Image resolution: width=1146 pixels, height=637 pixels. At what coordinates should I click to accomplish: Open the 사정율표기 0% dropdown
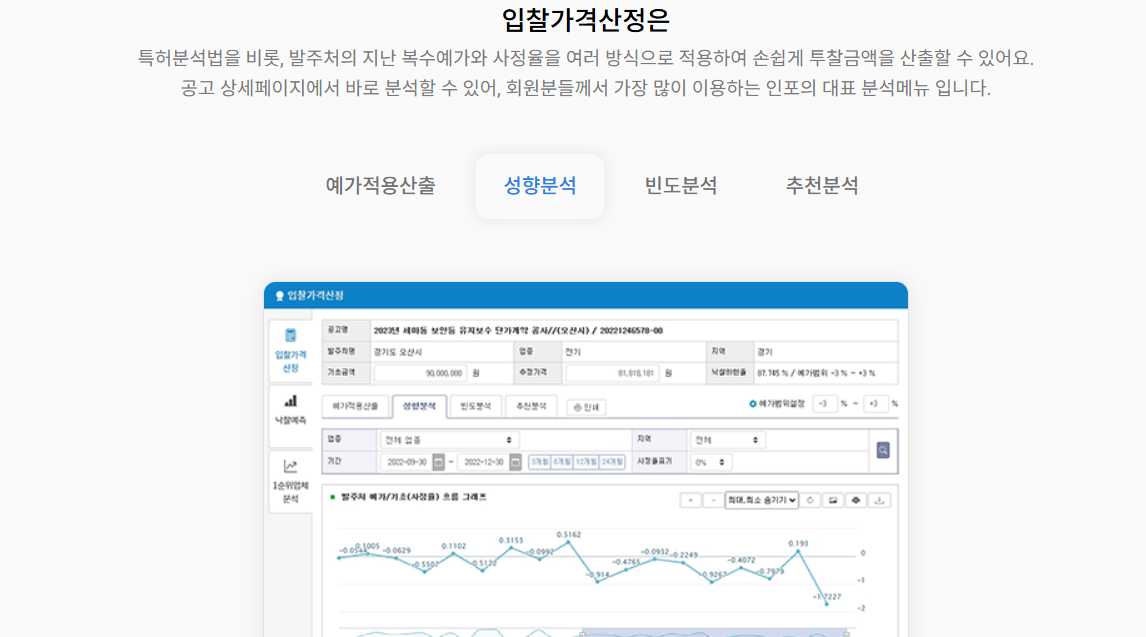point(710,462)
